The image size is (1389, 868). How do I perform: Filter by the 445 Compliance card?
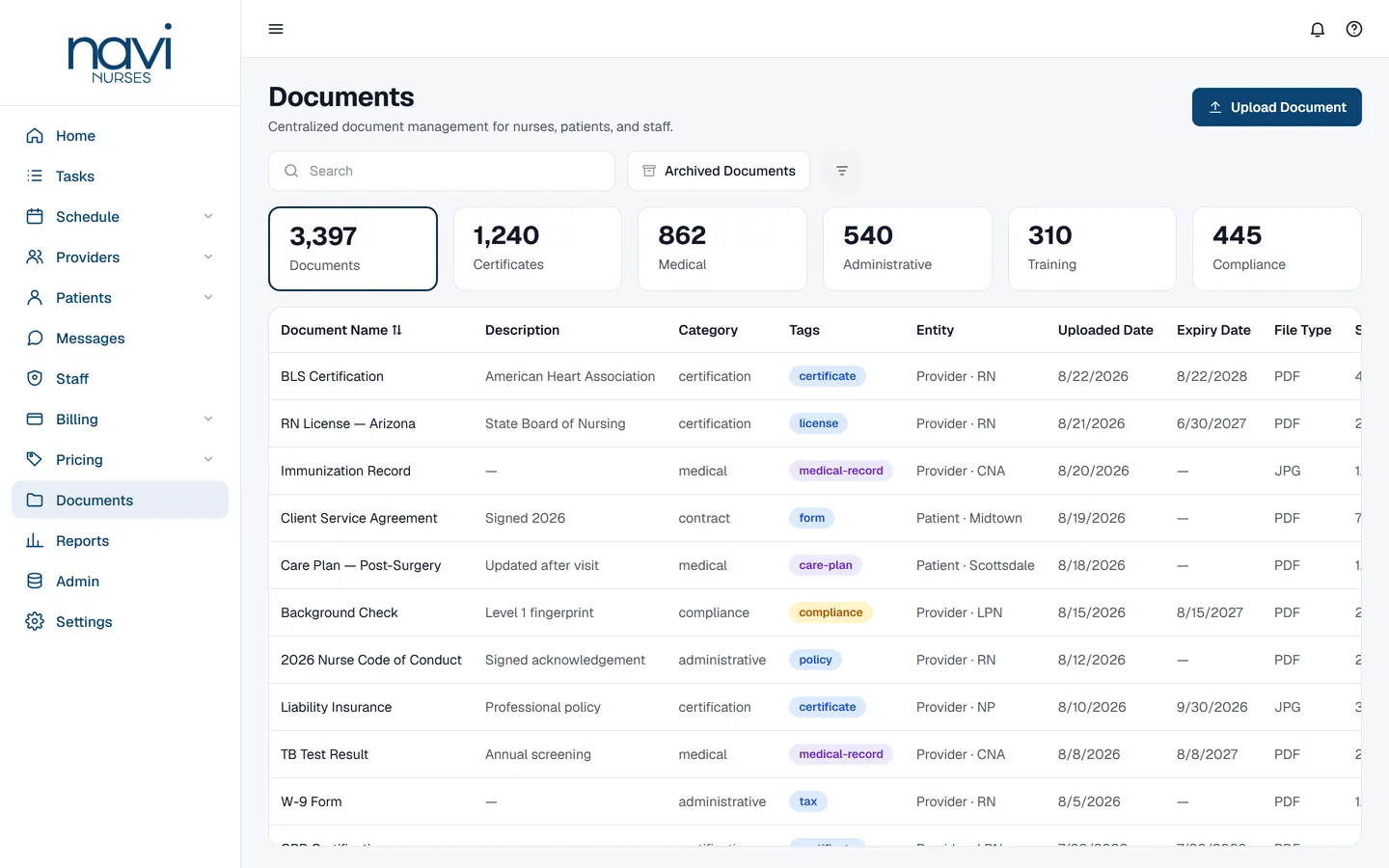click(x=1277, y=249)
